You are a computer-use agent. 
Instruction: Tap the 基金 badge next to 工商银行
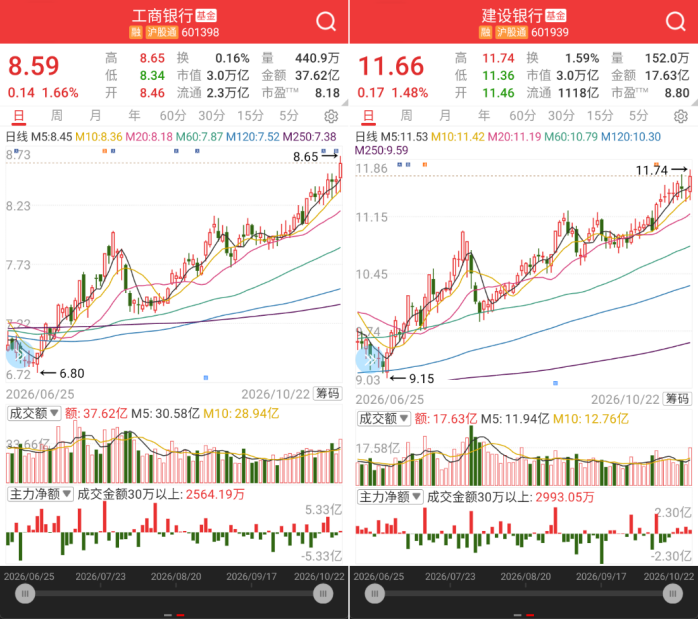(206, 16)
